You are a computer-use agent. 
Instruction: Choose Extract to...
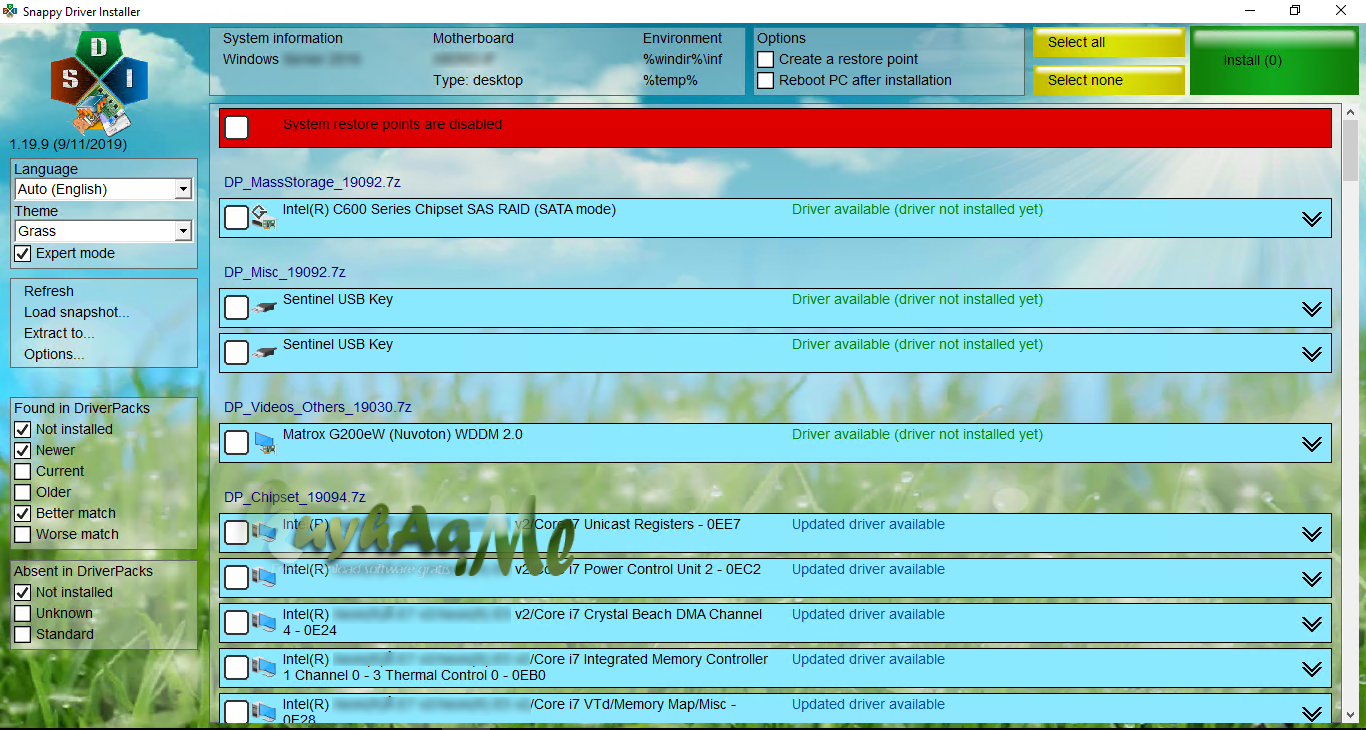click(59, 333)
